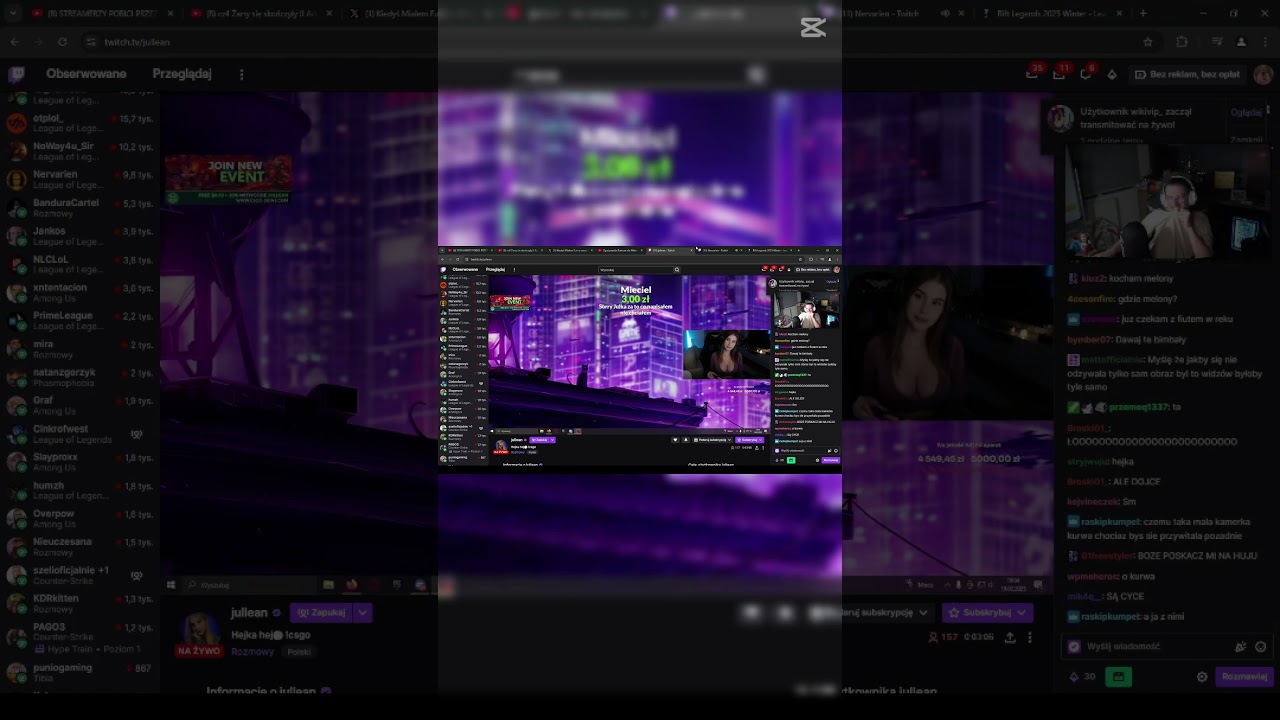Open Nieuczesana channel in the sidebar

80,548
